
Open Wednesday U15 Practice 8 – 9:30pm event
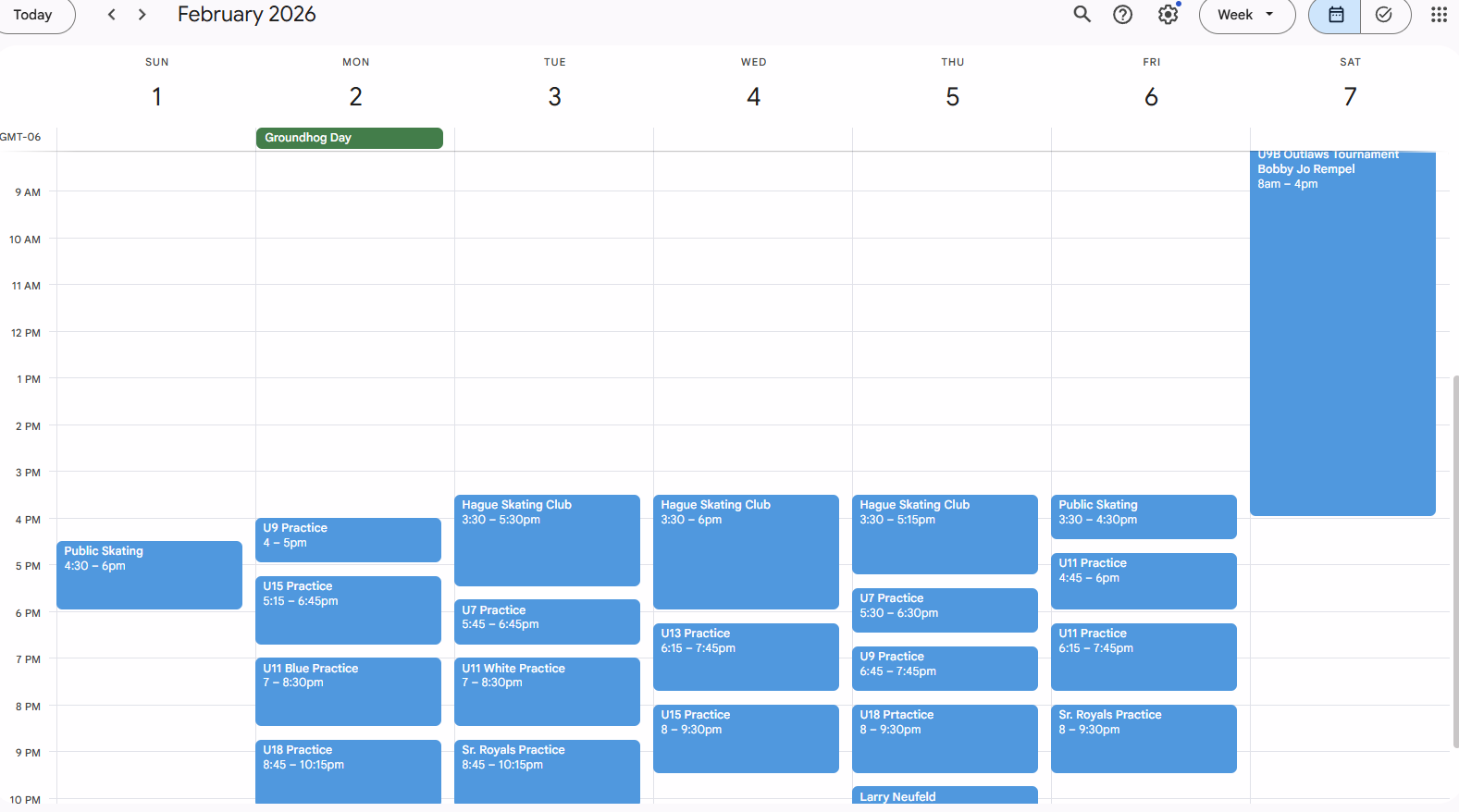click(746, 739)
